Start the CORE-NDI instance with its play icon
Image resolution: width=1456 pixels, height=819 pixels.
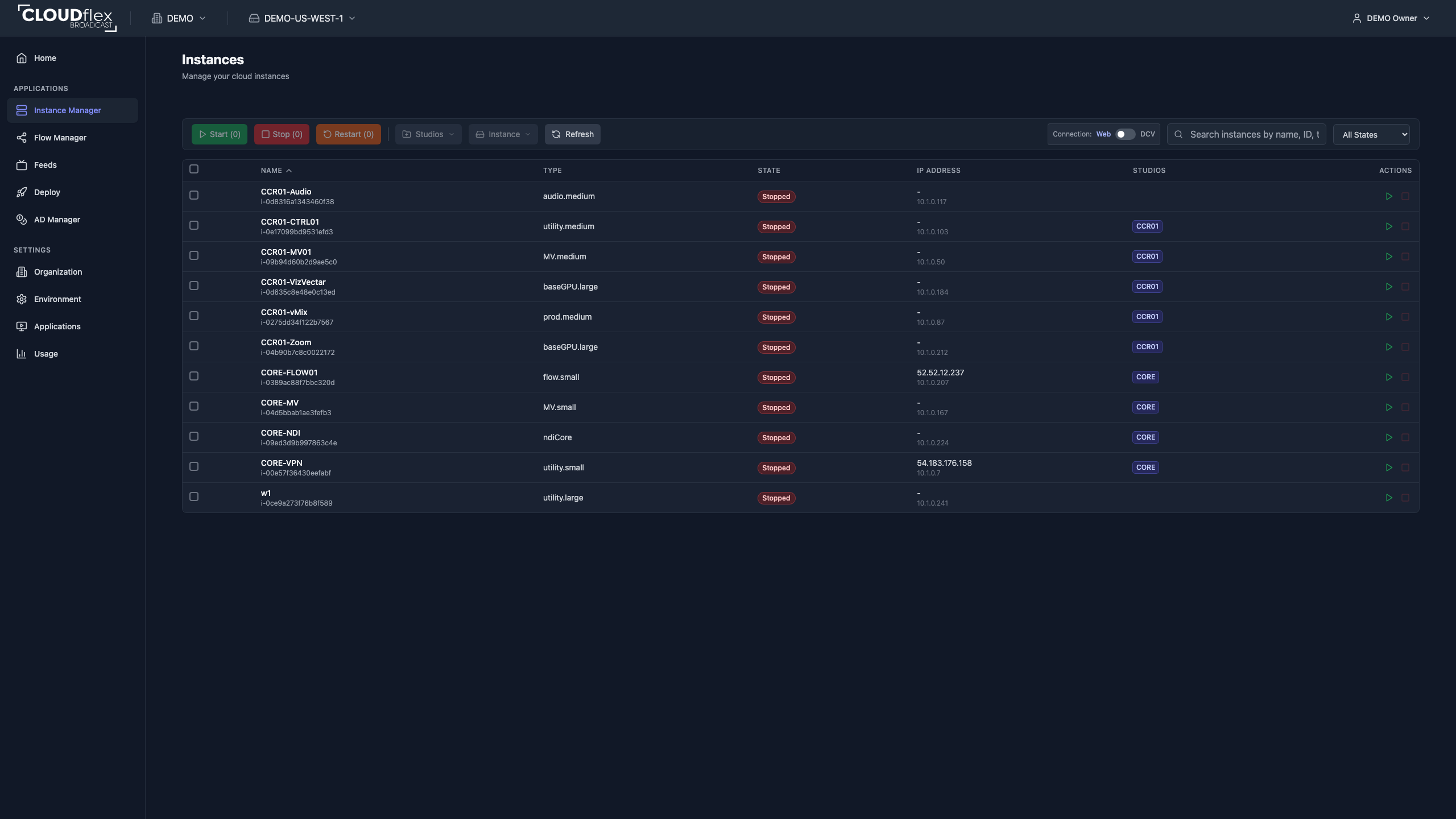pos(1389,437)
